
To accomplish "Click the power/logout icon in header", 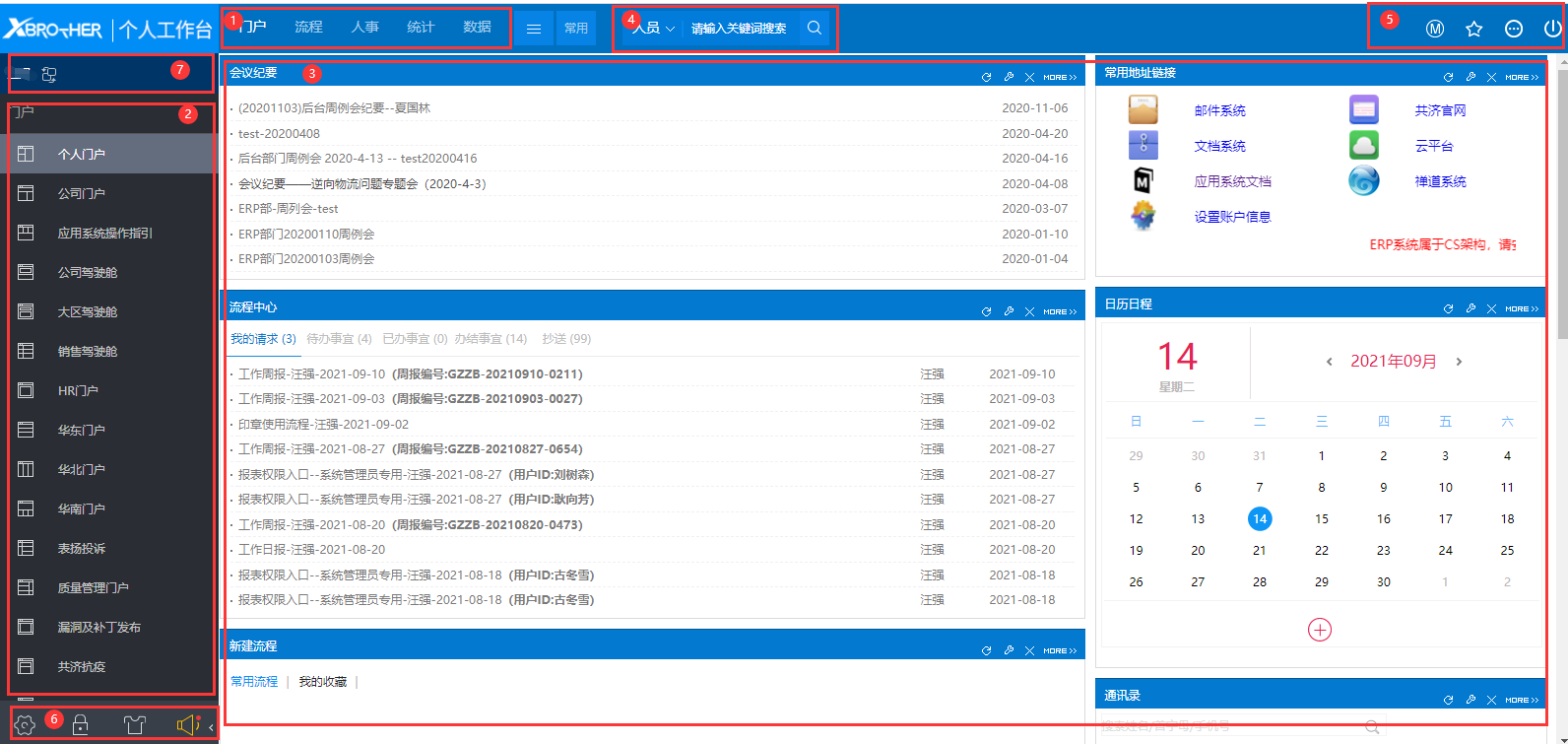I will point(1552,29).
